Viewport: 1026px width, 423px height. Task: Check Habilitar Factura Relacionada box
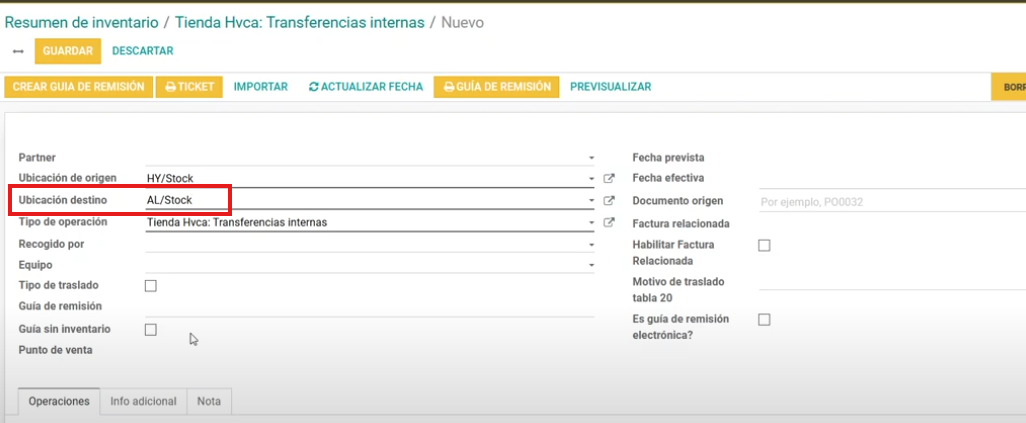[764, 246]
